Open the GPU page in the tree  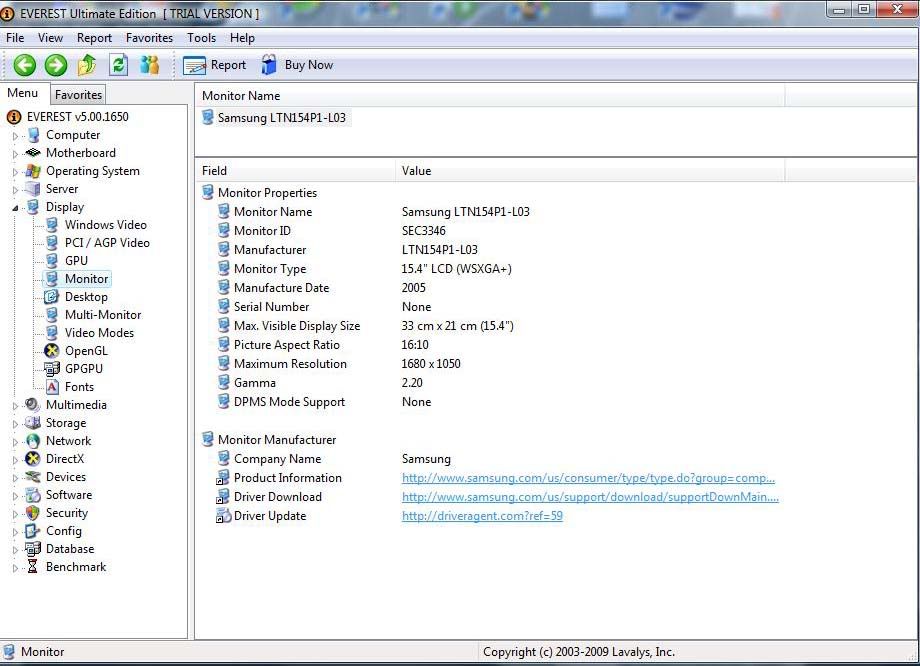[76, 261]
